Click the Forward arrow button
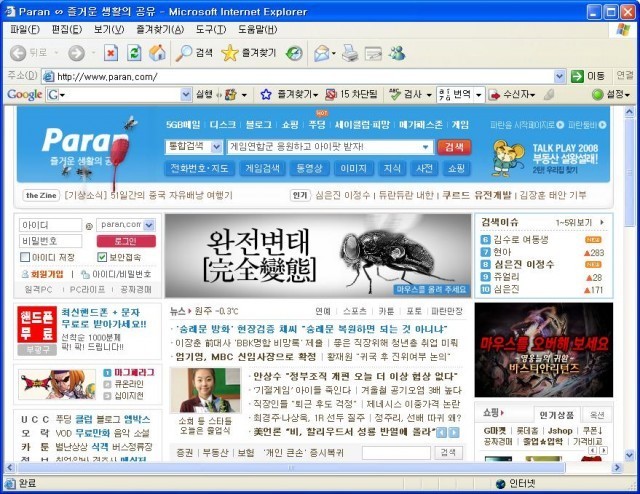Screen dimensions: 640x494 (x=76, y=53)
